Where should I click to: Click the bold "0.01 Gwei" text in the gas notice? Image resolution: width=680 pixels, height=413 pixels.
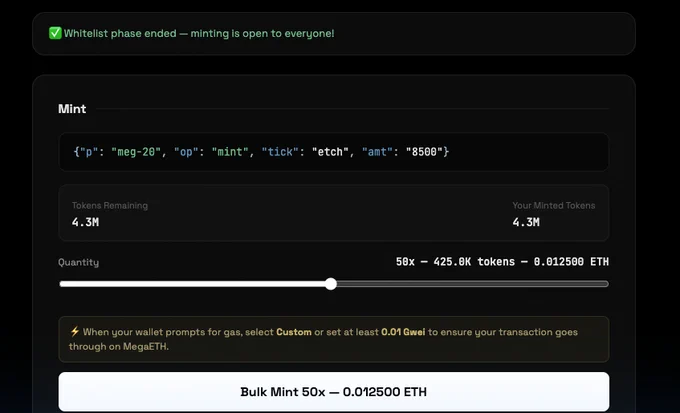(403, 332)
